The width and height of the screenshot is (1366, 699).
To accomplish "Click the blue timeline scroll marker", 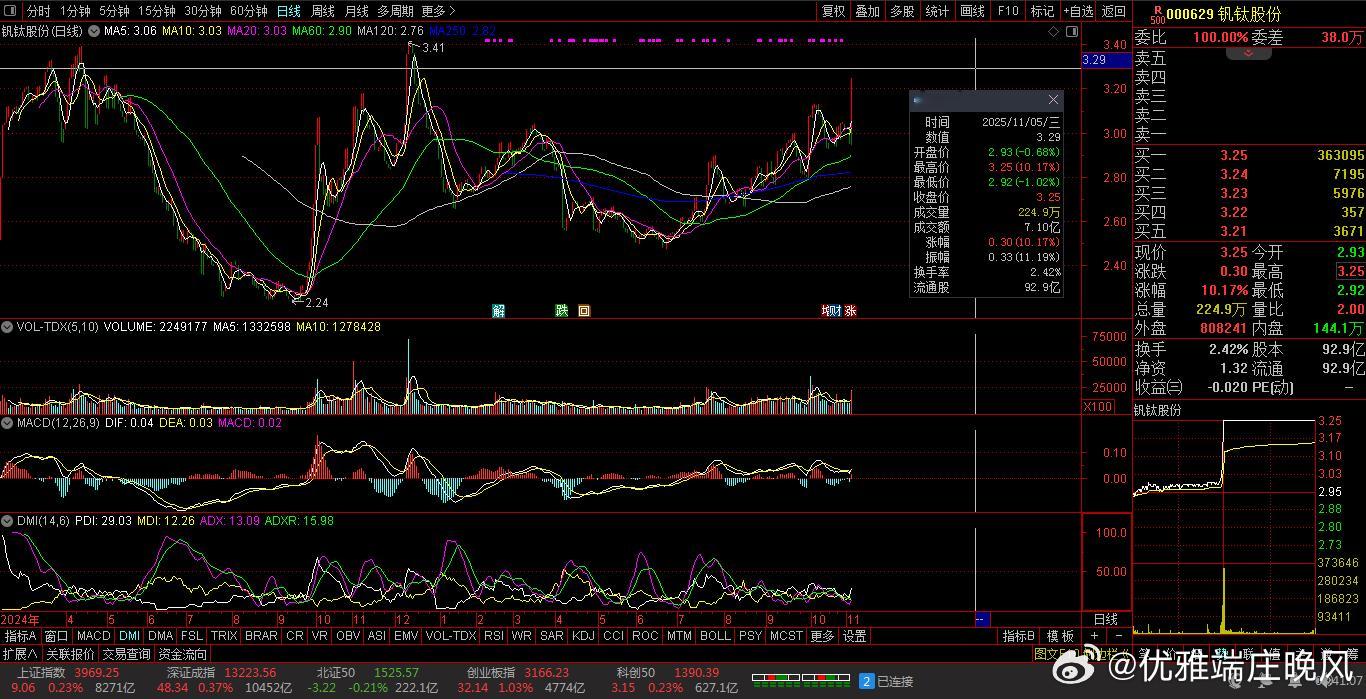I will pyautogui.click(x=981, y=619).
